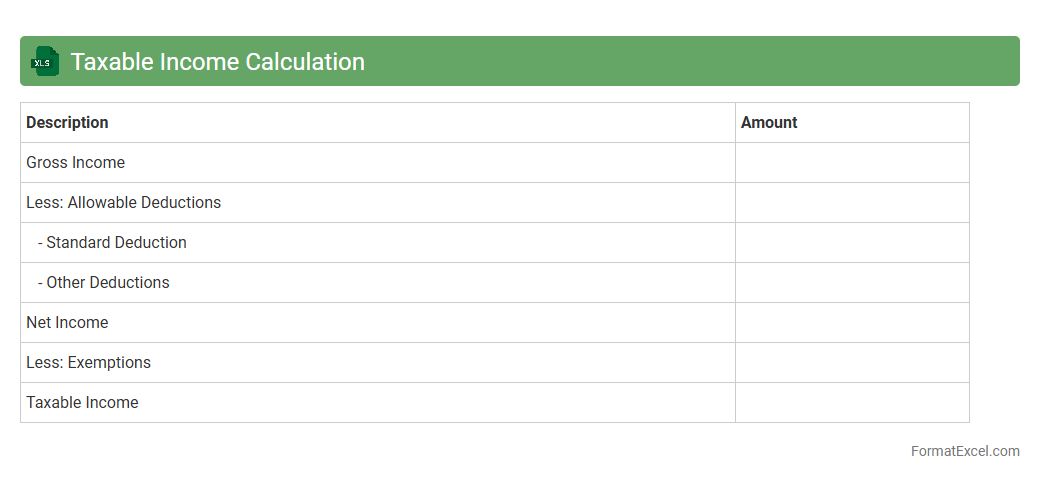Viewport: 1040px width, 480px height.
Task: Select the Taxable Income row label
Action: [82, 403]
